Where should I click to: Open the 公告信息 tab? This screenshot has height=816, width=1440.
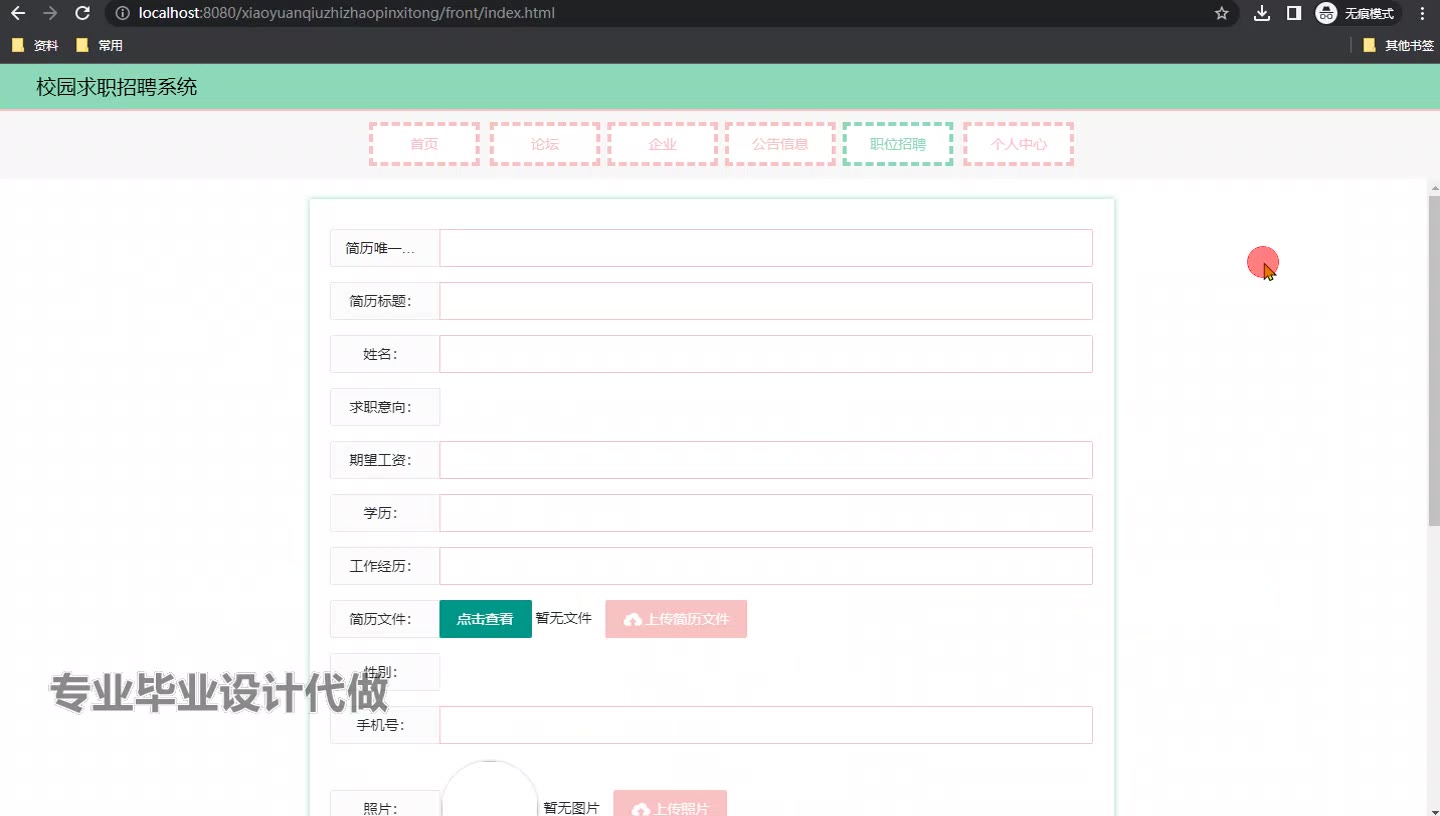pyautogui.click(x=780, y=144)
